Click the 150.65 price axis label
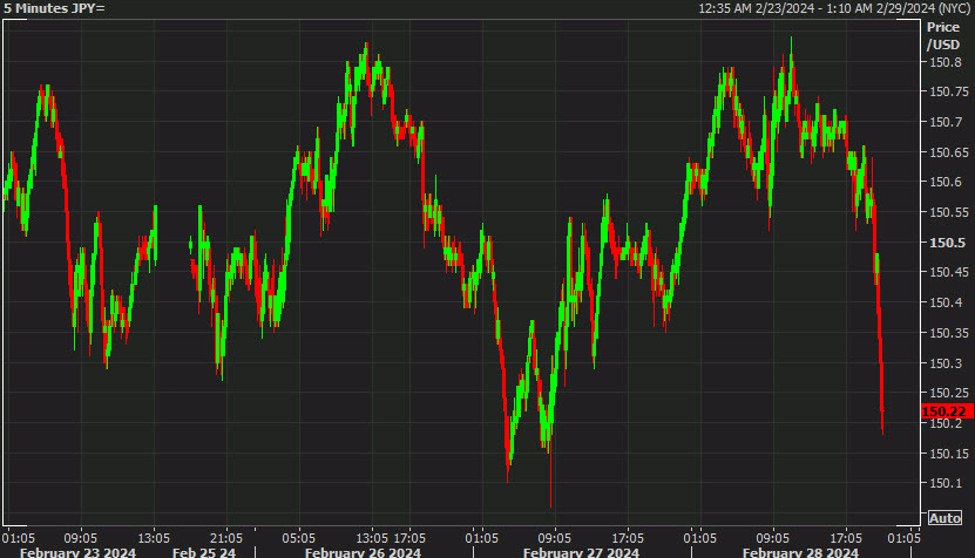This screenshot has height=558, width=975. 948,152
